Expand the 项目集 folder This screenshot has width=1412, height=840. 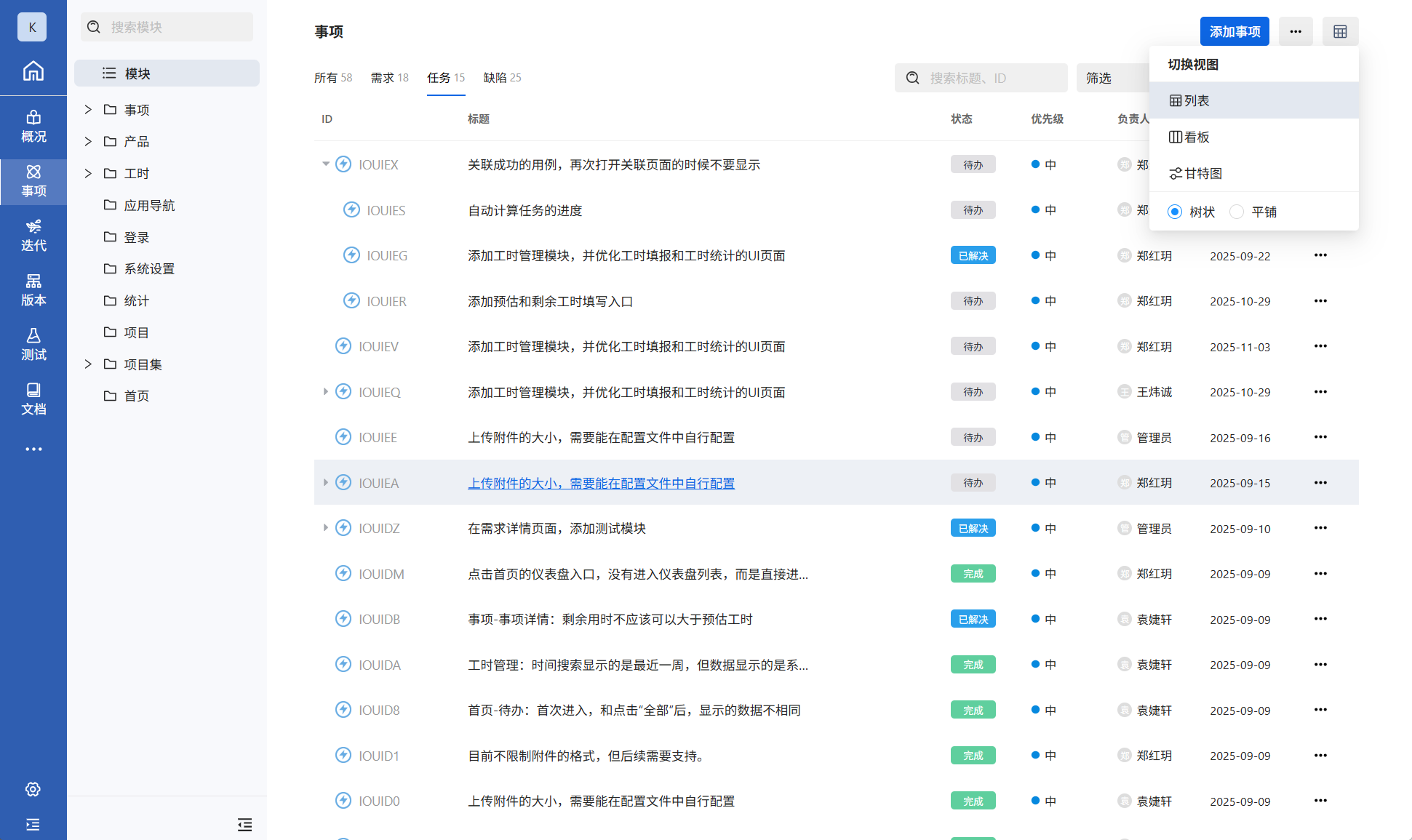coord(88,364)
